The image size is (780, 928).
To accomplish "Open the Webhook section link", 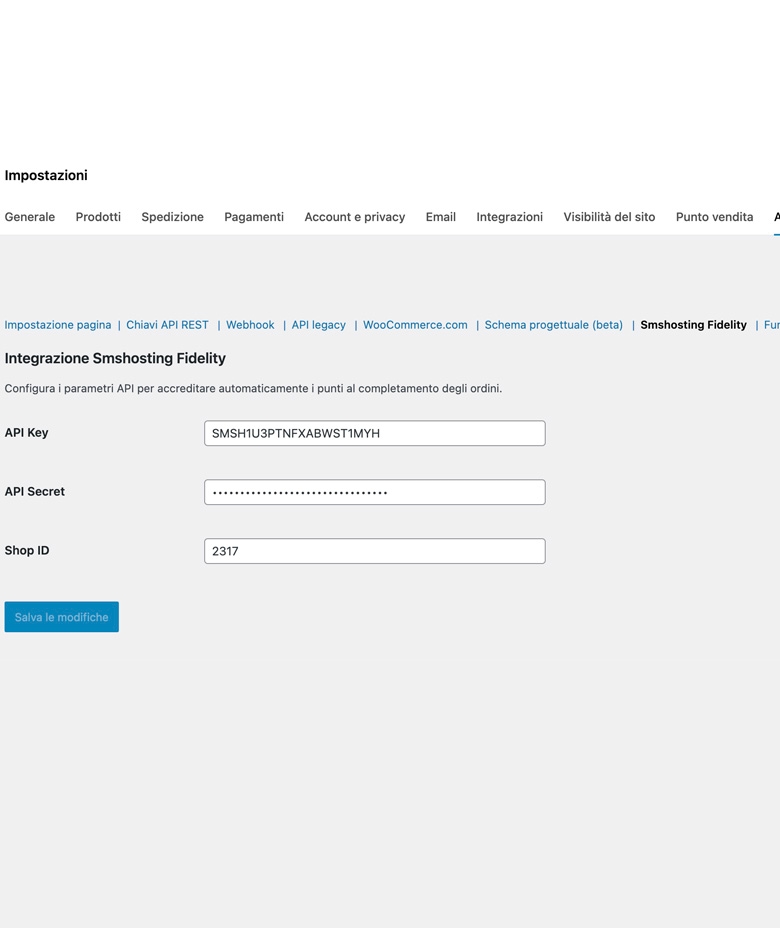I will click(x=250, y=325).
